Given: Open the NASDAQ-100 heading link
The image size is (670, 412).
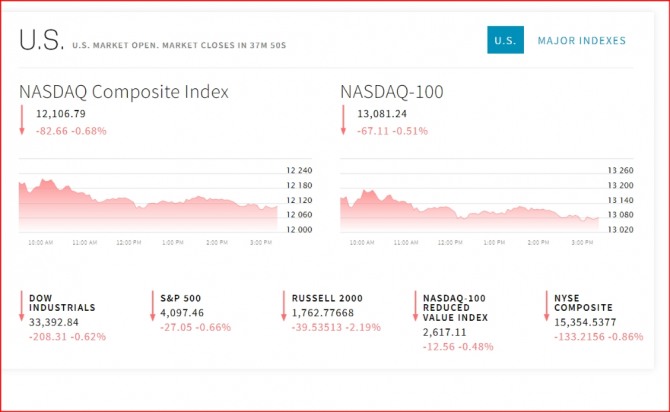Looking at the screenshot, I should [x=392, y=92].
